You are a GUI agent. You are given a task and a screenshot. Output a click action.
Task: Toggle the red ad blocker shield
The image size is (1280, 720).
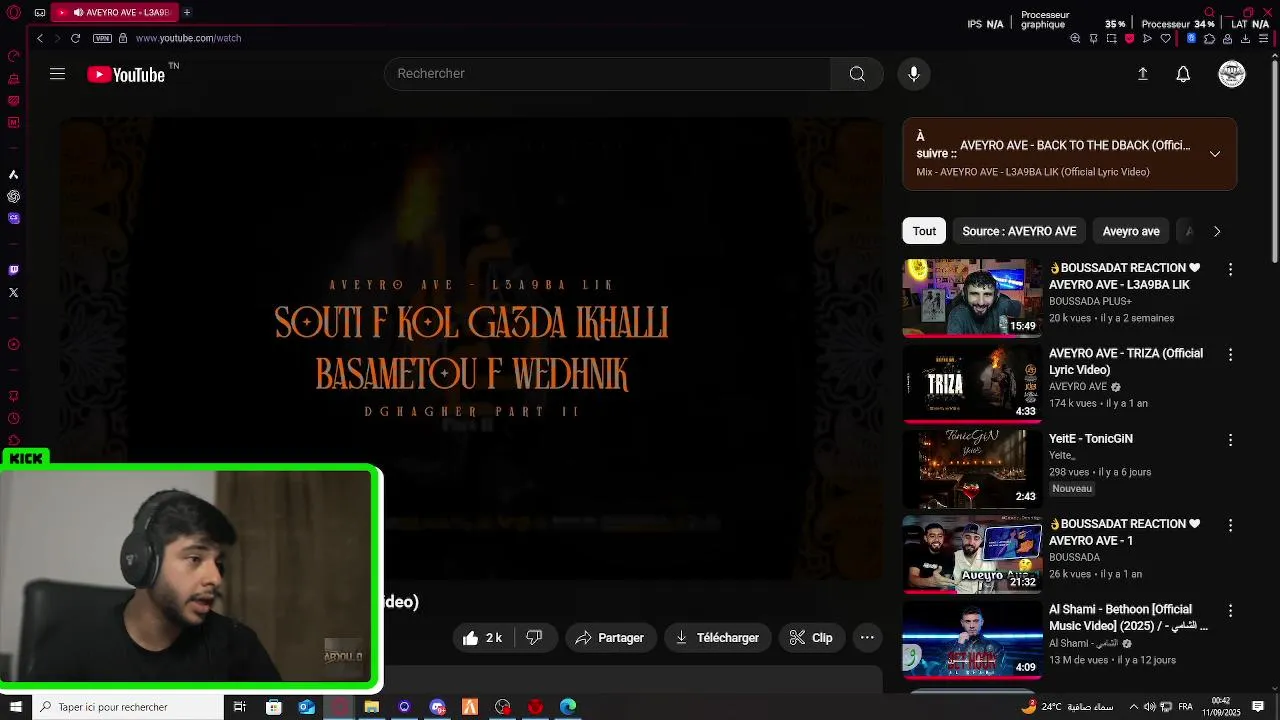(1129, 39)
